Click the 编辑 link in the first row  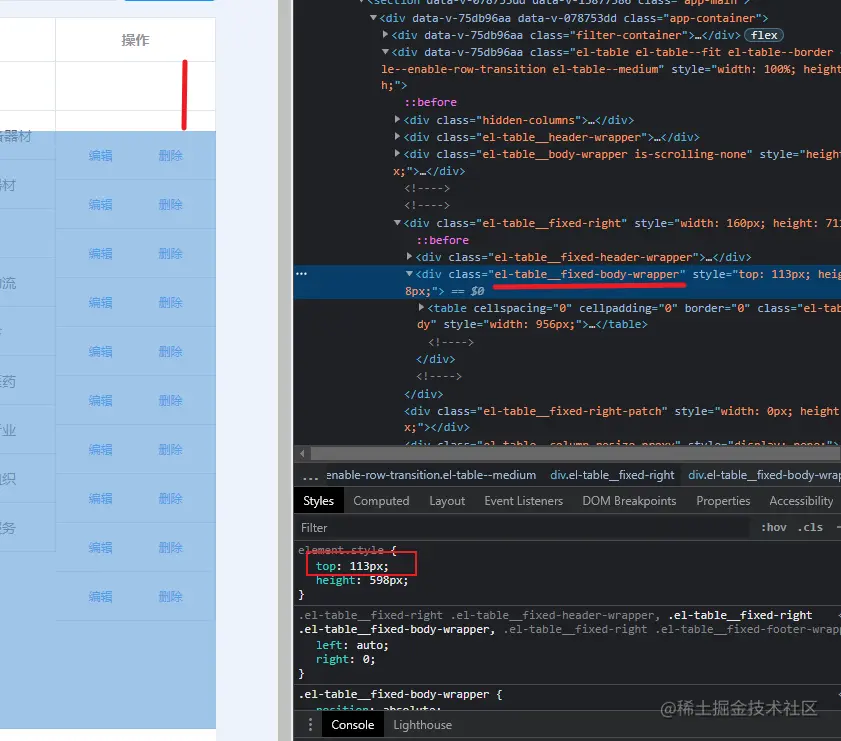[x=100, y=155]
